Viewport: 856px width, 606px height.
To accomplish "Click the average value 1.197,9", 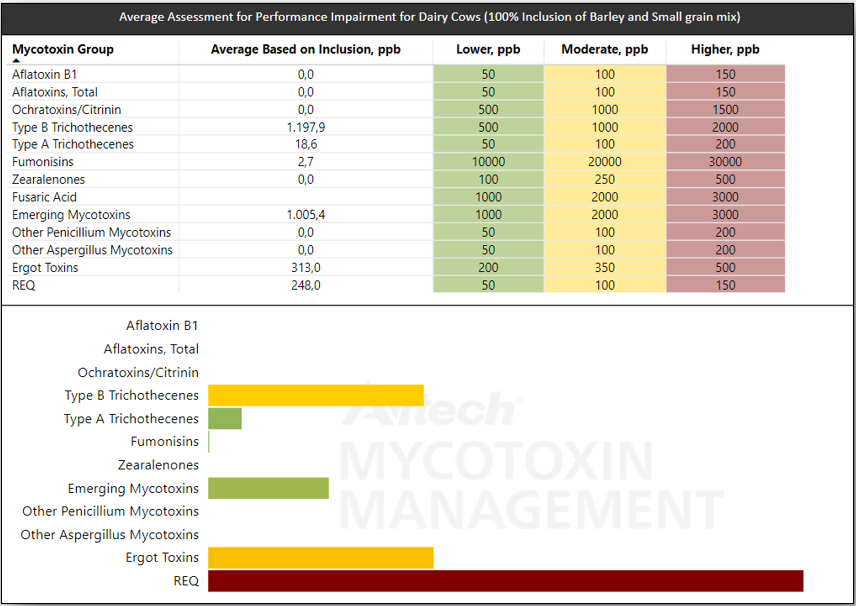I will click(306, 127).
